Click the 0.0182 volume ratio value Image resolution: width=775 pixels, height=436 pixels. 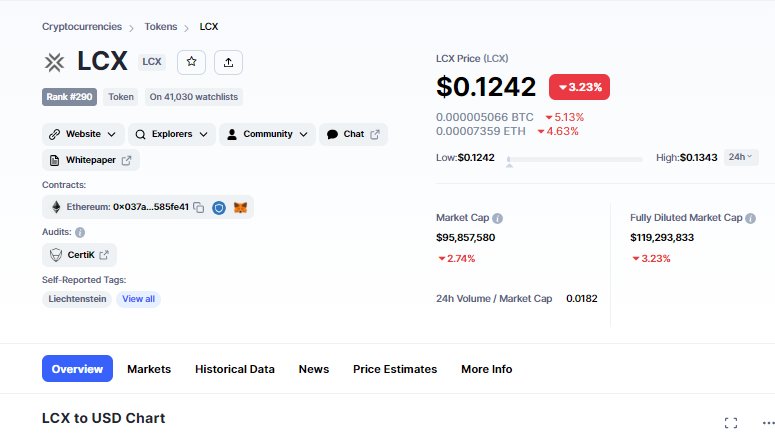(x=582, y=299)
